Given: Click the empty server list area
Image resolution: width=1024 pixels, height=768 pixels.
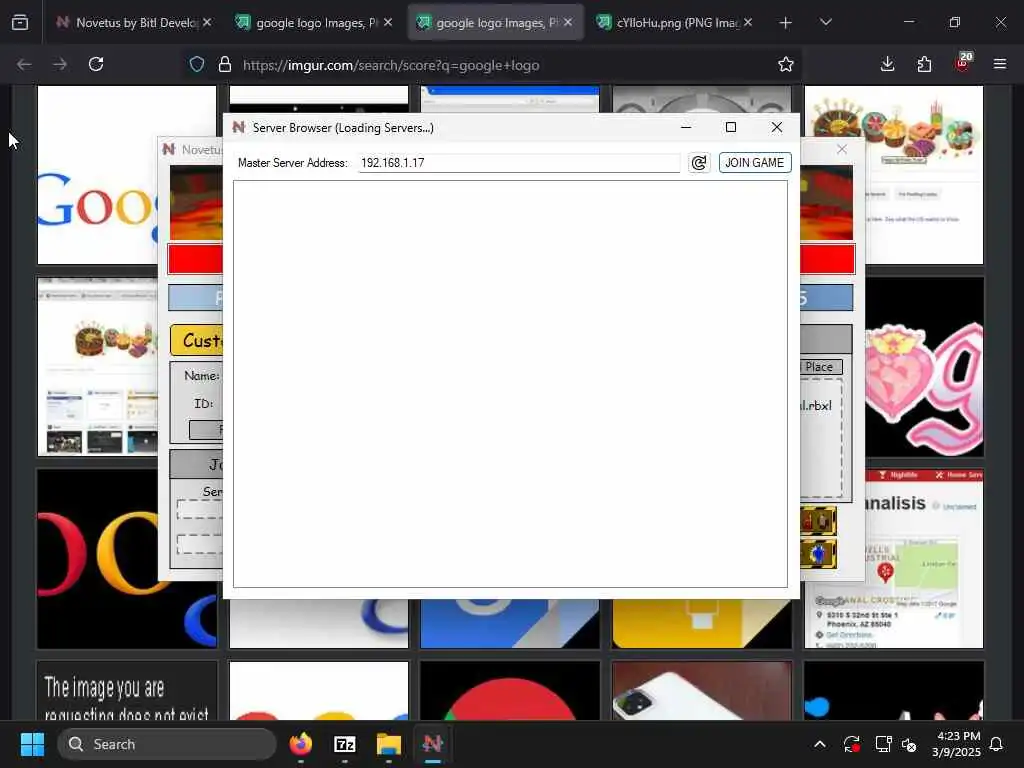Looking at the screenshot, I should coord(510,384).
